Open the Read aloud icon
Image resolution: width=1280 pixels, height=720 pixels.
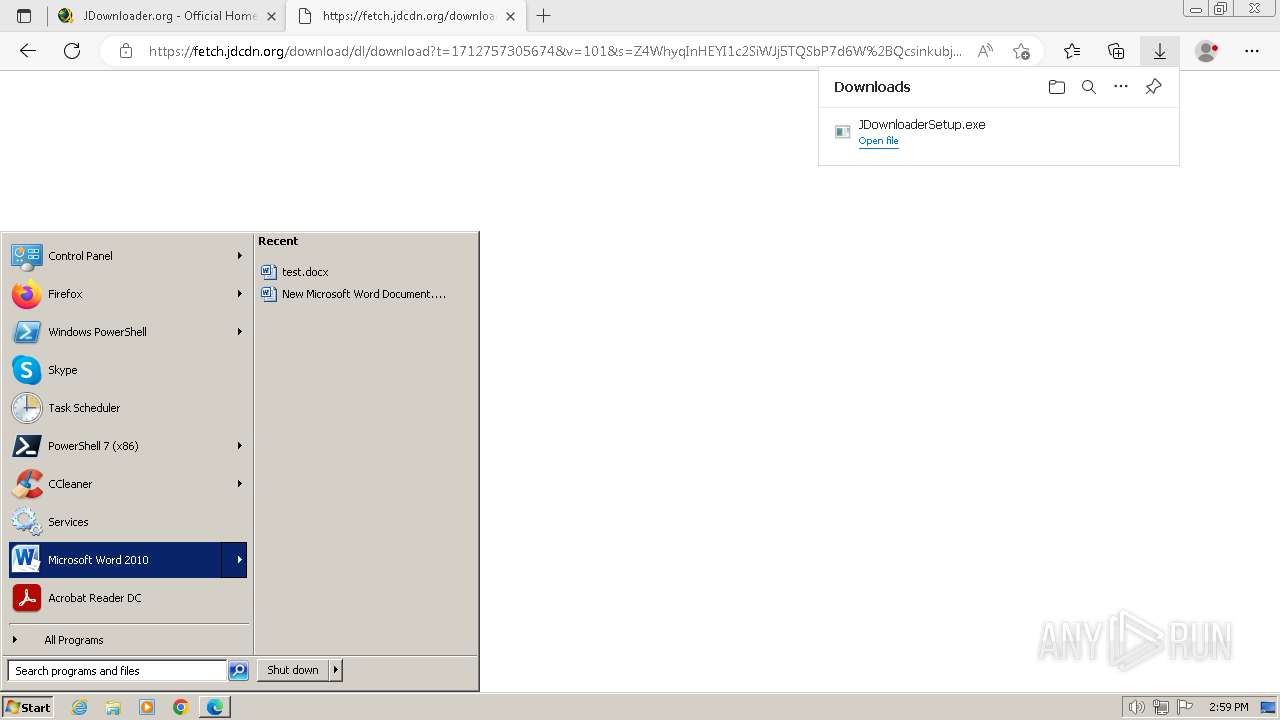tap(985, 51)
